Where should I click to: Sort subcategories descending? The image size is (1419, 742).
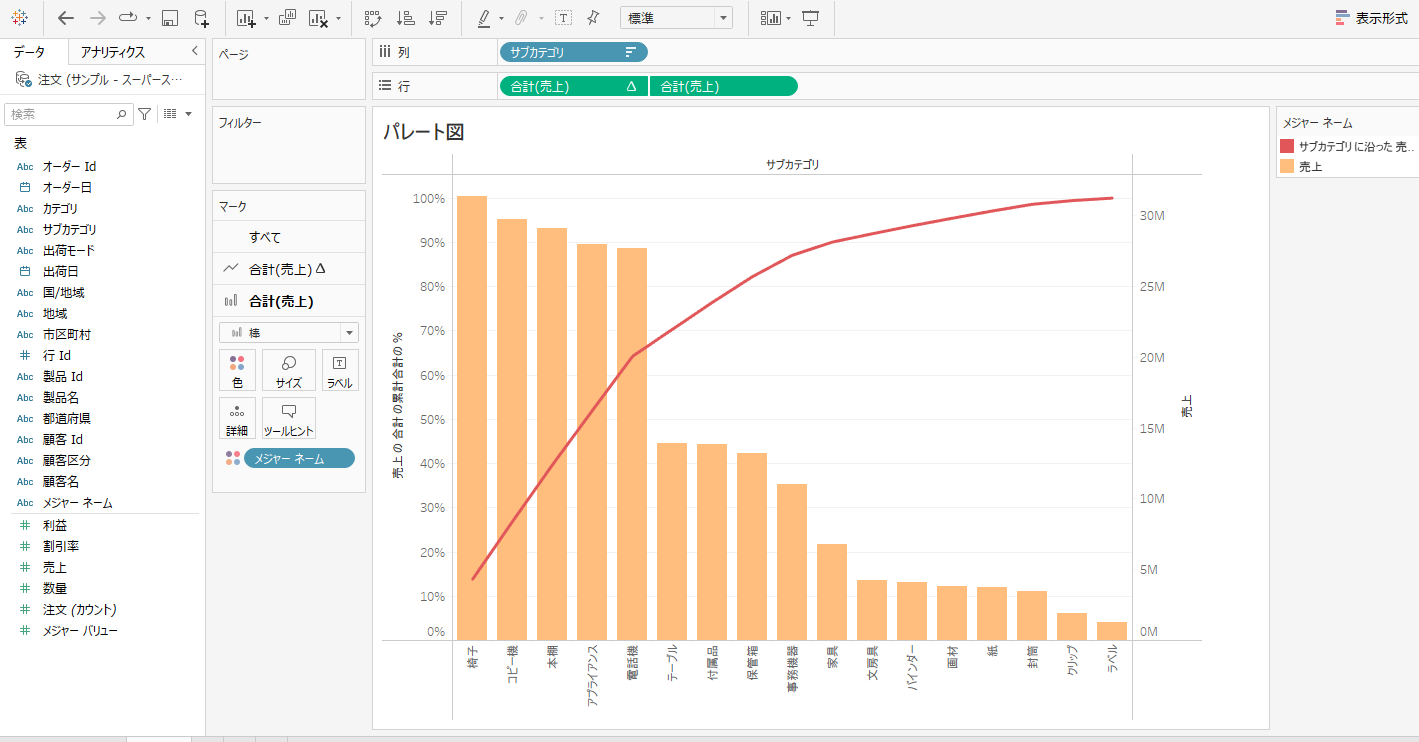click(x=437, y=18)
